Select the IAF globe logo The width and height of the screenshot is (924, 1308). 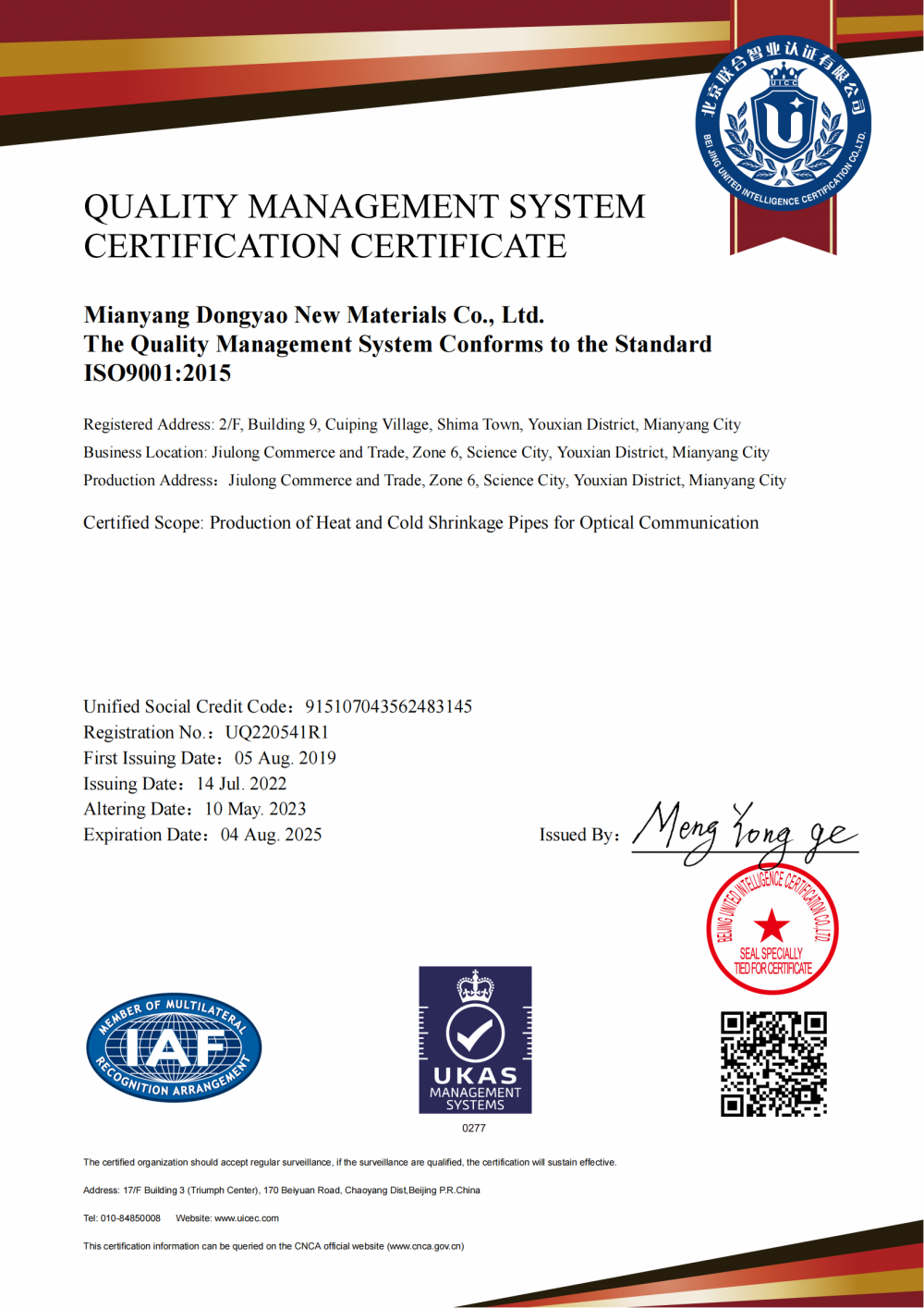[174, 1049]
